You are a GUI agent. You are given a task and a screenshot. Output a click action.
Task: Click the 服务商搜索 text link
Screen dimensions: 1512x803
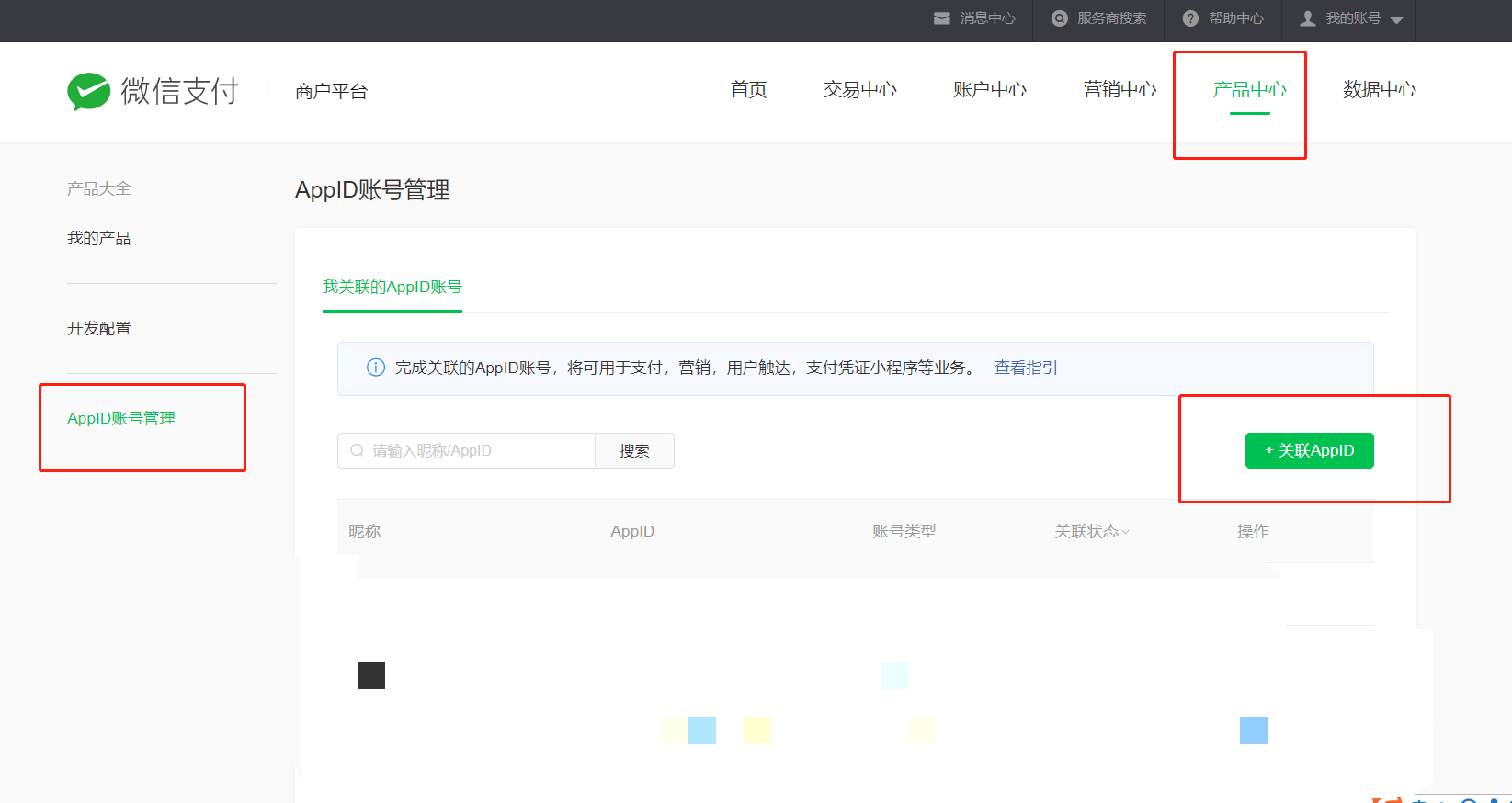point(1111,18)
